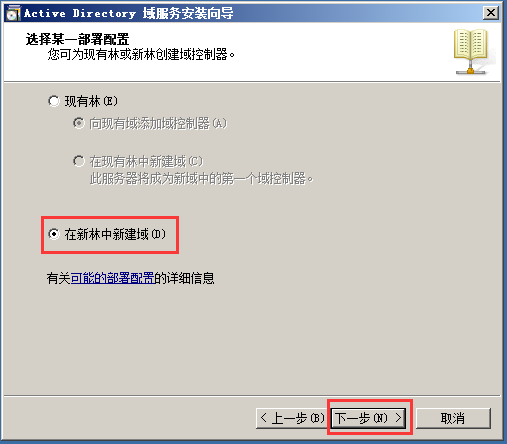The height and width of the screenshot is (444, 507).
Task: Click the title bar text 域服务安装向导
Action: (x=188, y=13)
